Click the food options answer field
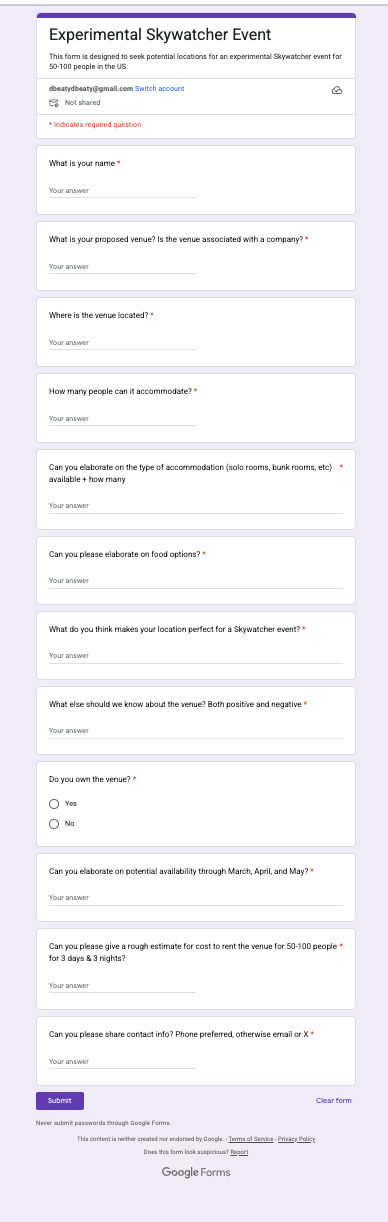This screenshot has width=388, height=1222. (x=196, y=580)
